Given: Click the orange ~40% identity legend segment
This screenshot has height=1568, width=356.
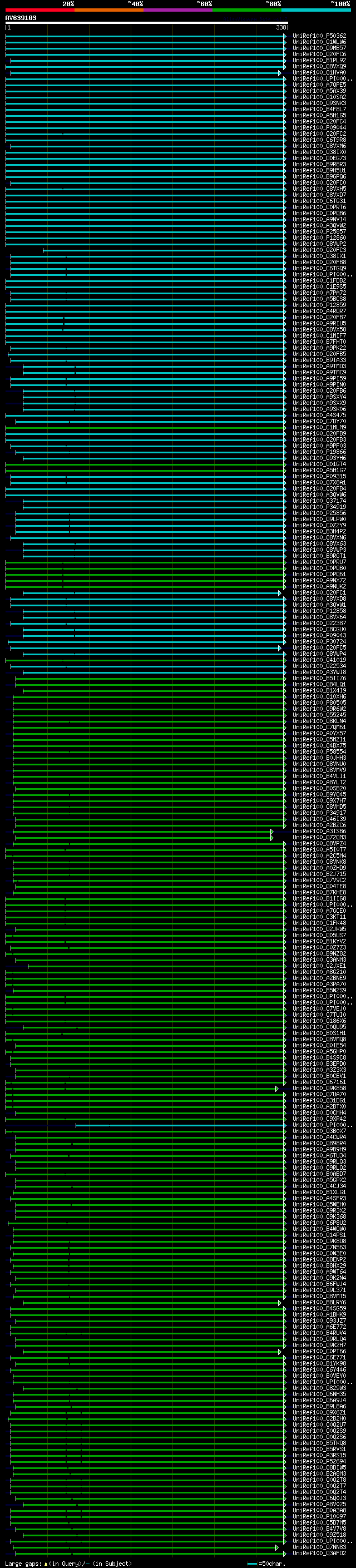Looking at the screenshot, I should coord(109,11).
